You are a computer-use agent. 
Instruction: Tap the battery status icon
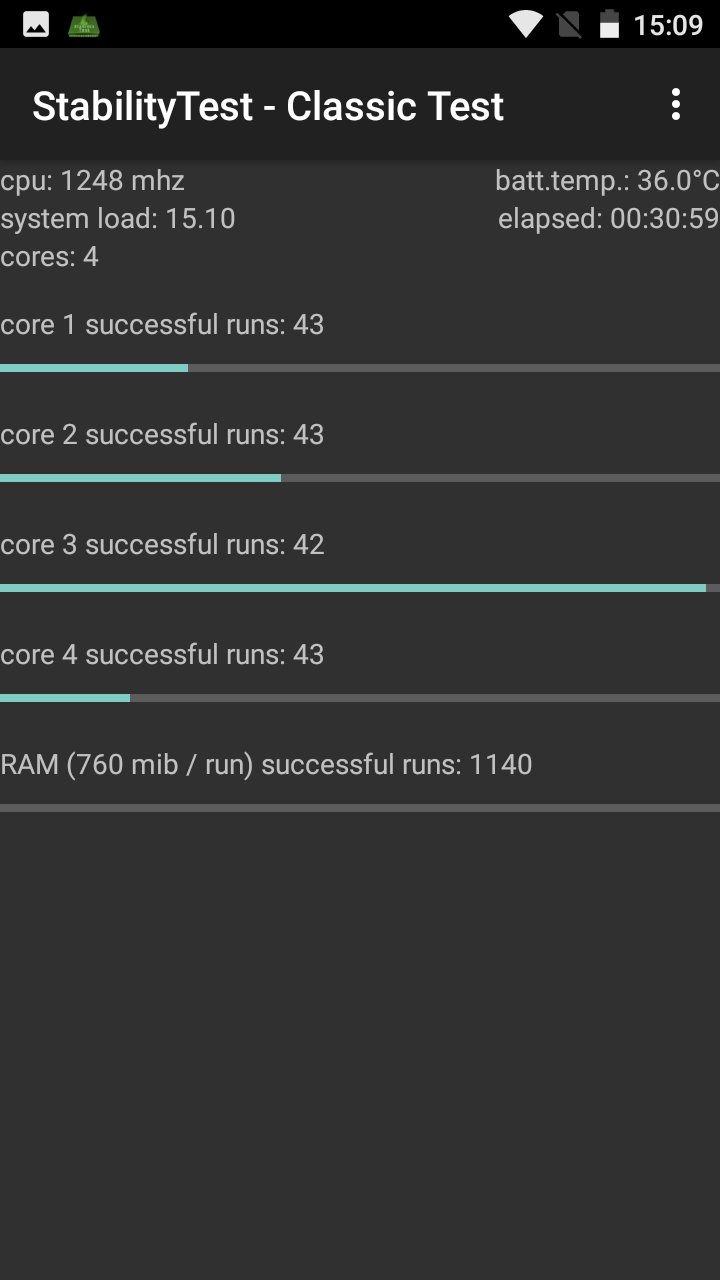(609, 24)
